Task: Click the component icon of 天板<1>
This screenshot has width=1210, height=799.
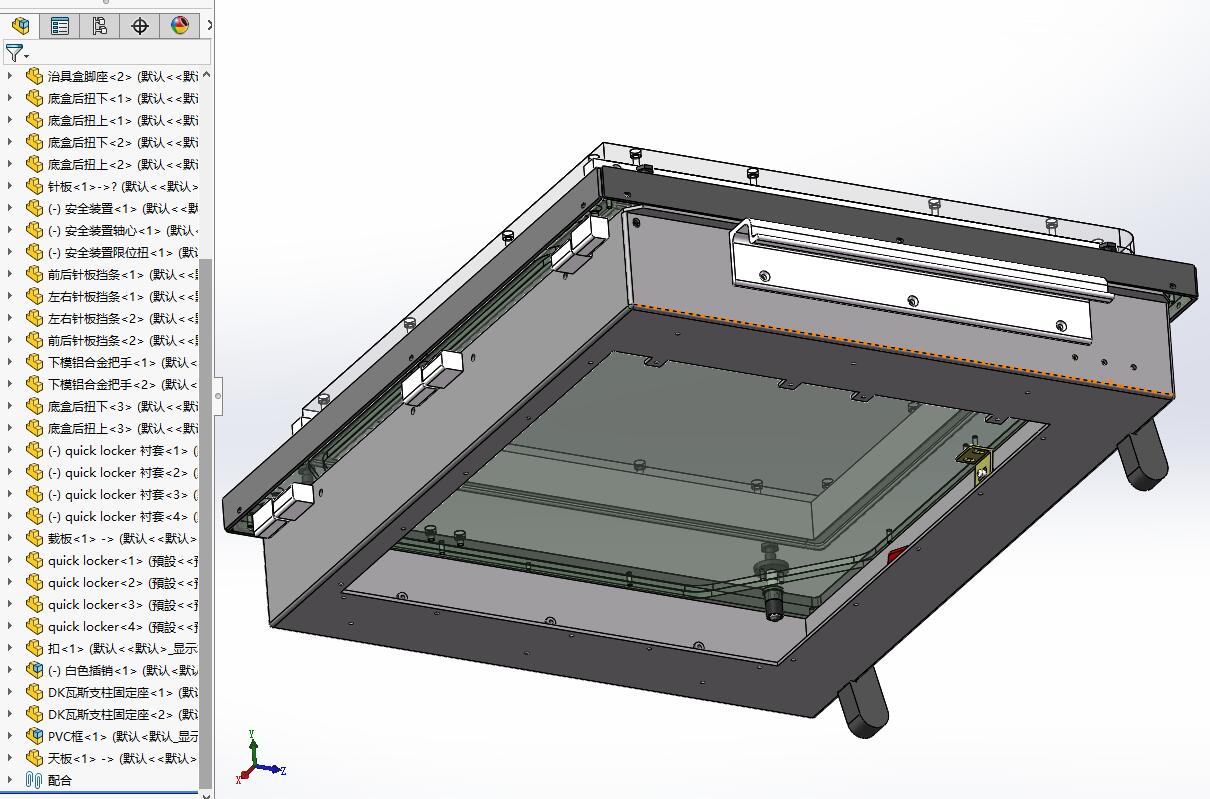Action: [35, 758]
